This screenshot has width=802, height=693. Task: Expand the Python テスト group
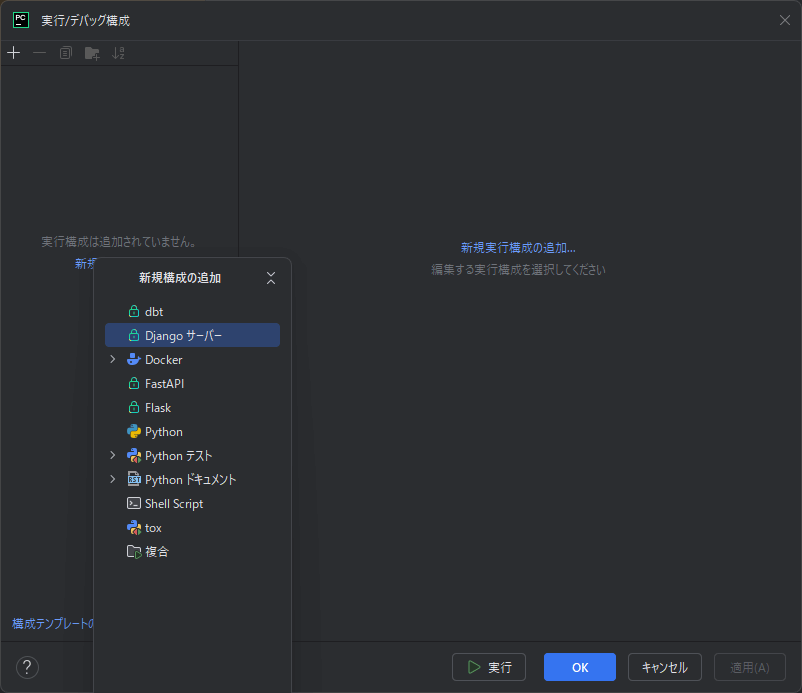[x=113, y=455]
